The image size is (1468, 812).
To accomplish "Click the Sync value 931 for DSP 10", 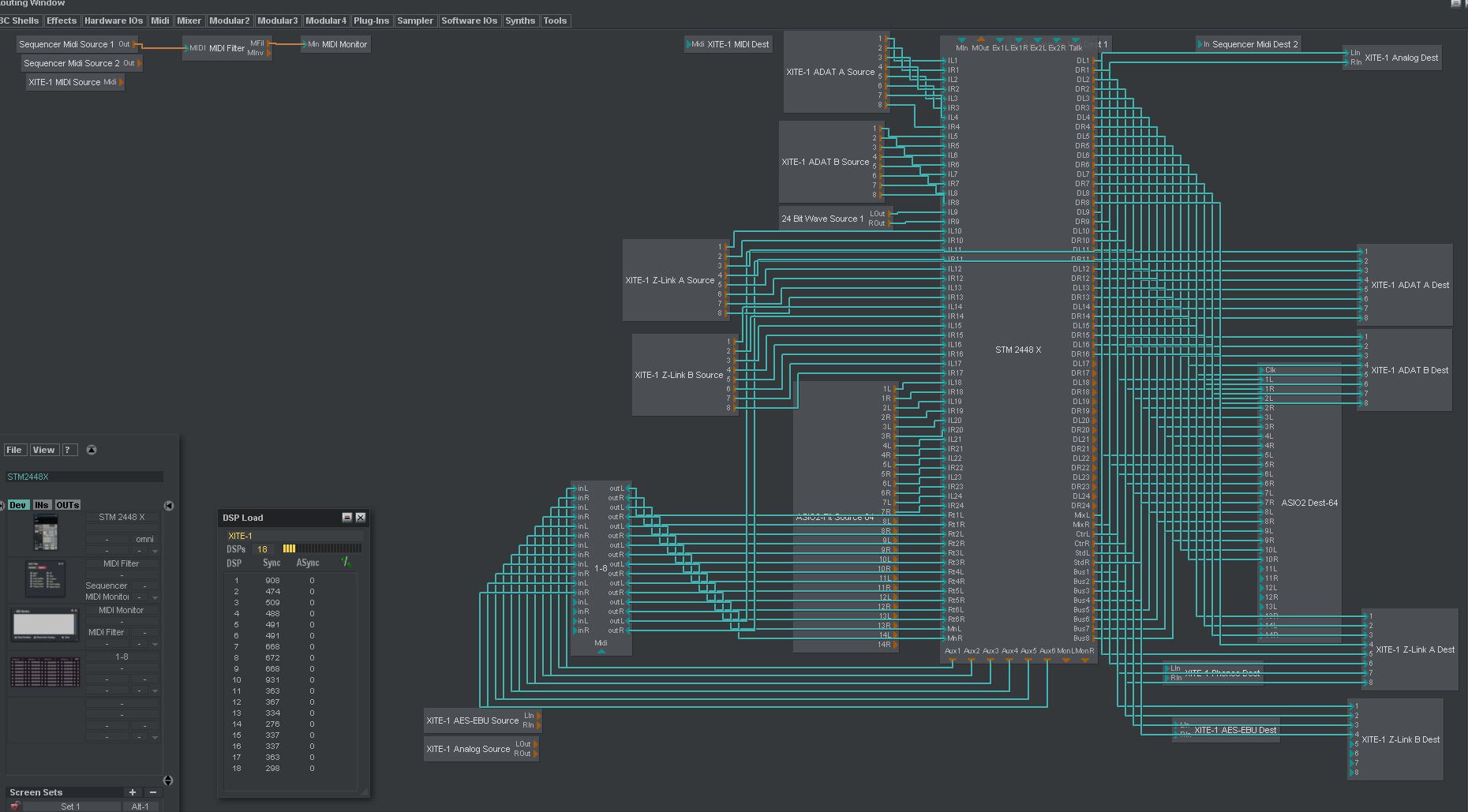I will [x=272, y=679].
